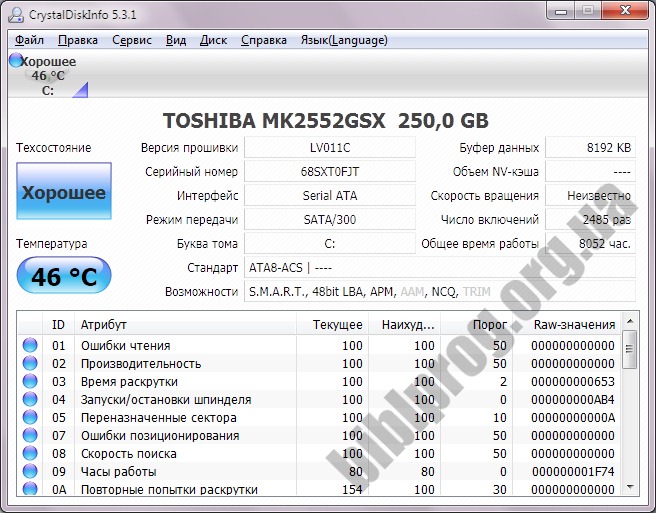The image size is (656, 513).
Task: Click status orb for 09 Часы работы
Action: tap(30, 471)
